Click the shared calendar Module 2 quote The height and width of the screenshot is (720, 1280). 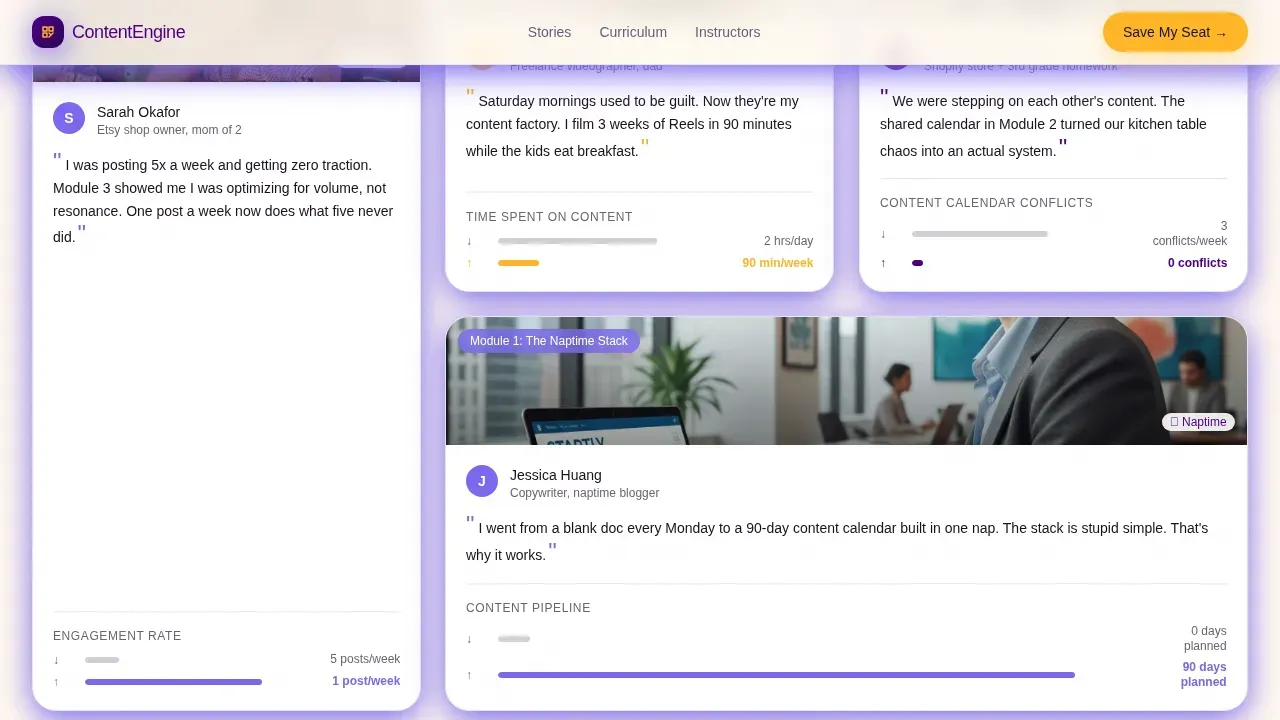[1052, 124]
